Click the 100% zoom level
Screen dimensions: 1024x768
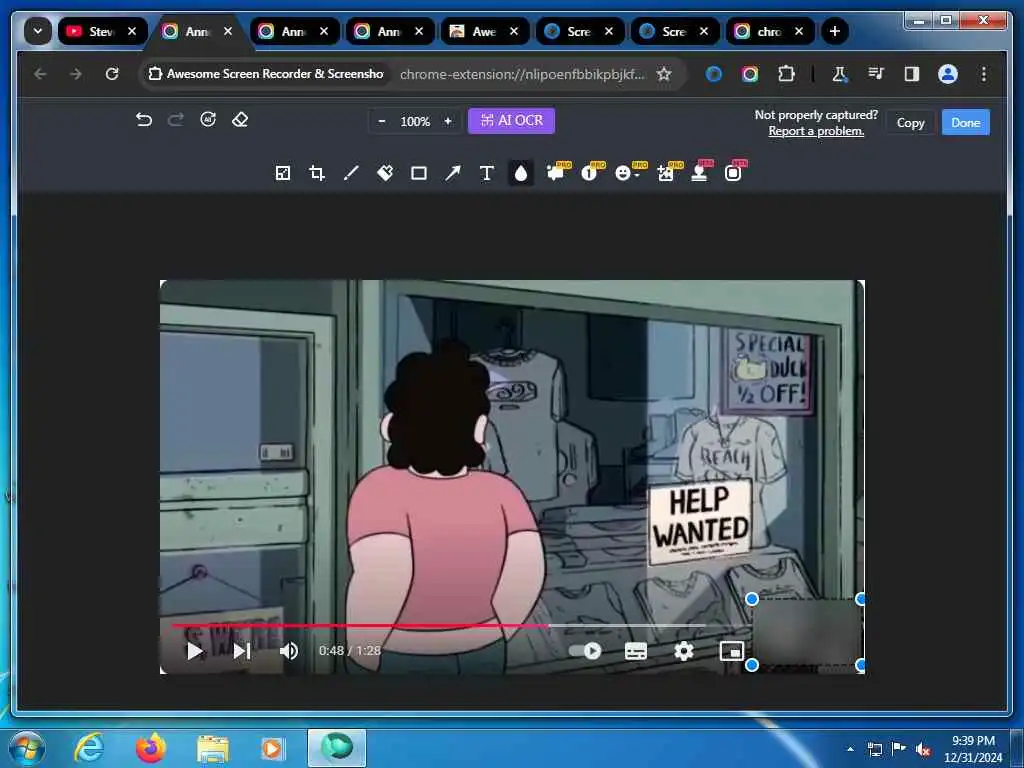point(415,121)
